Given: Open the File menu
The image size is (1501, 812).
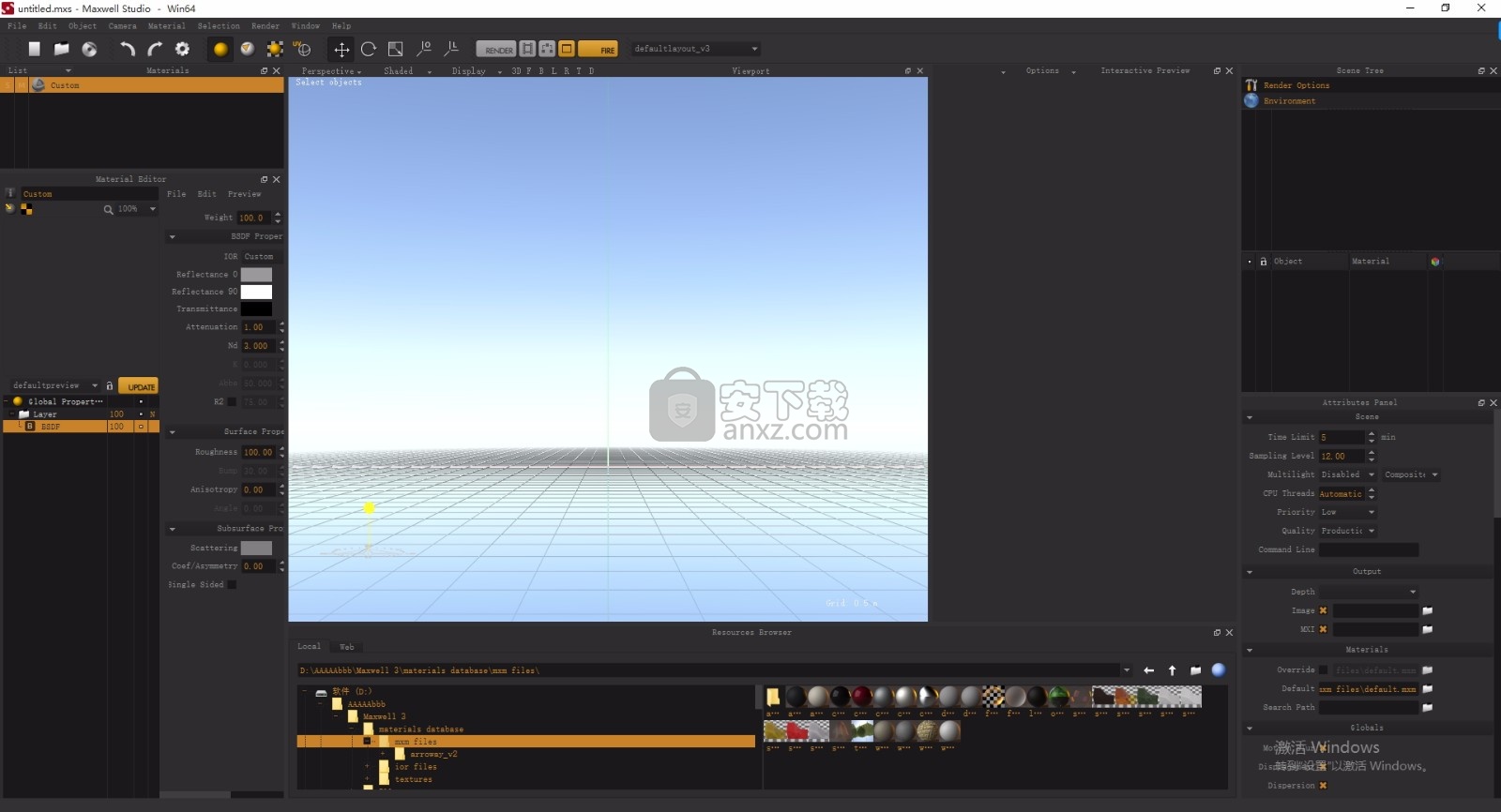Looking at the screenshot, I should point(17,26).
